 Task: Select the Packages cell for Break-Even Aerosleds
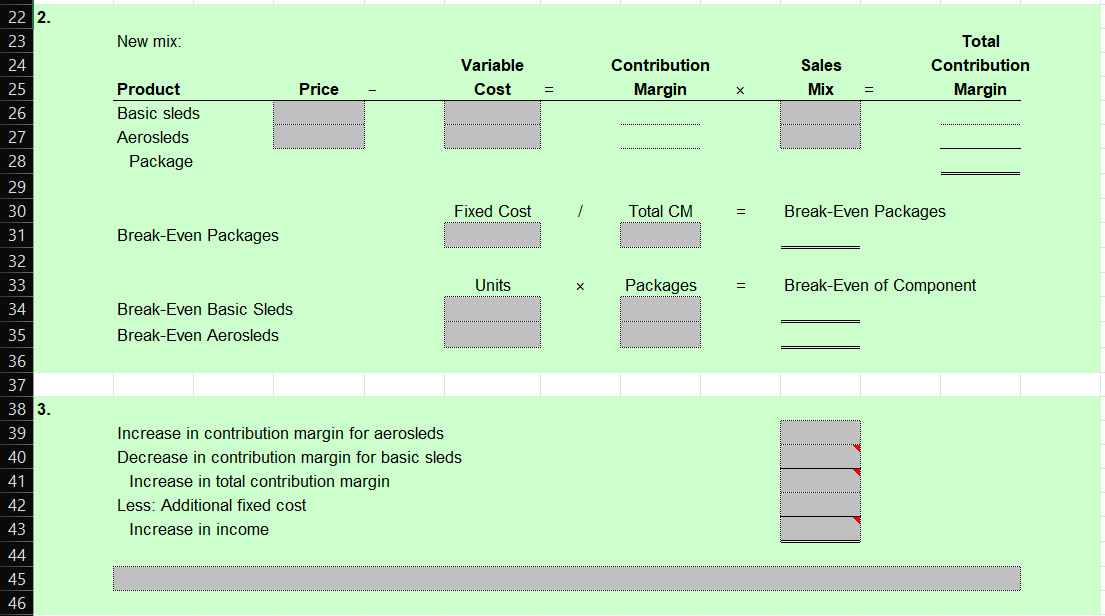click(x=660, y=335)
